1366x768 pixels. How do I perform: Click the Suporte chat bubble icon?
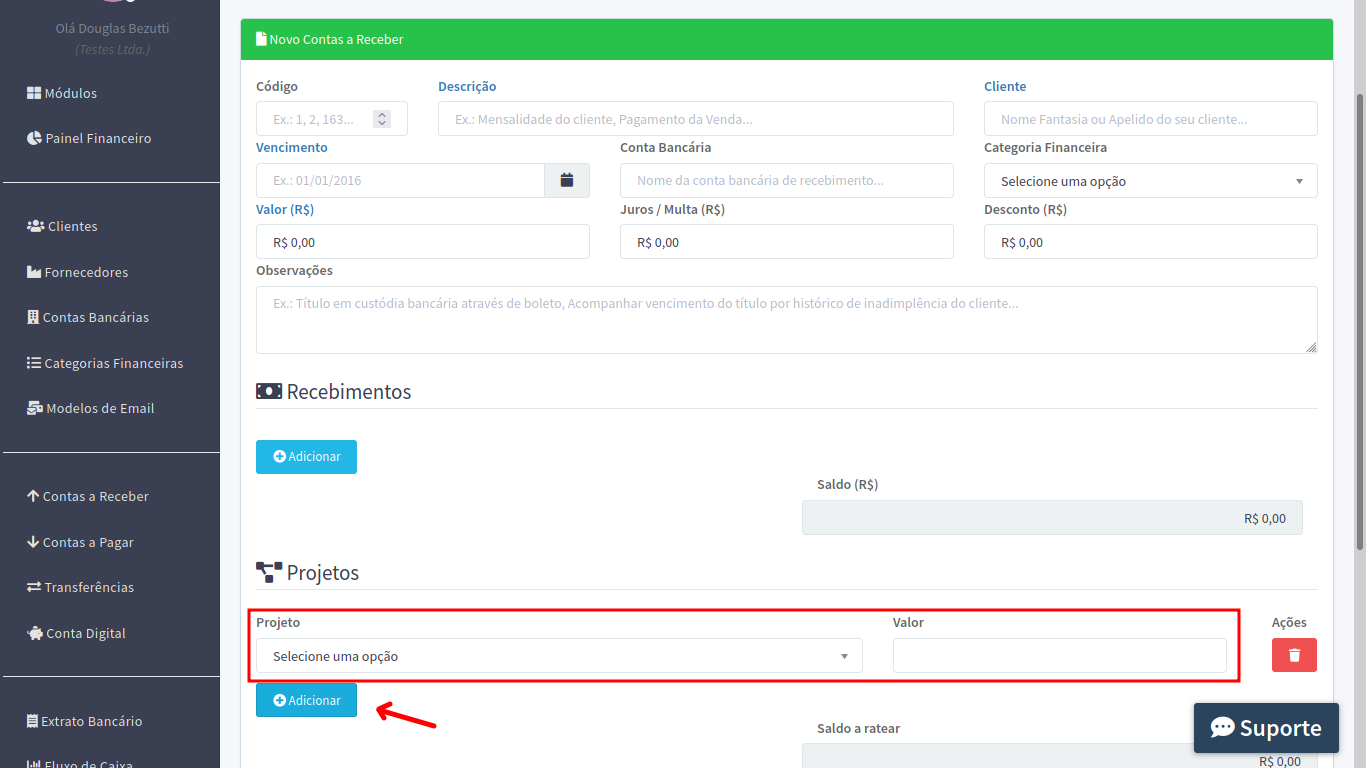pos(1222,728)
